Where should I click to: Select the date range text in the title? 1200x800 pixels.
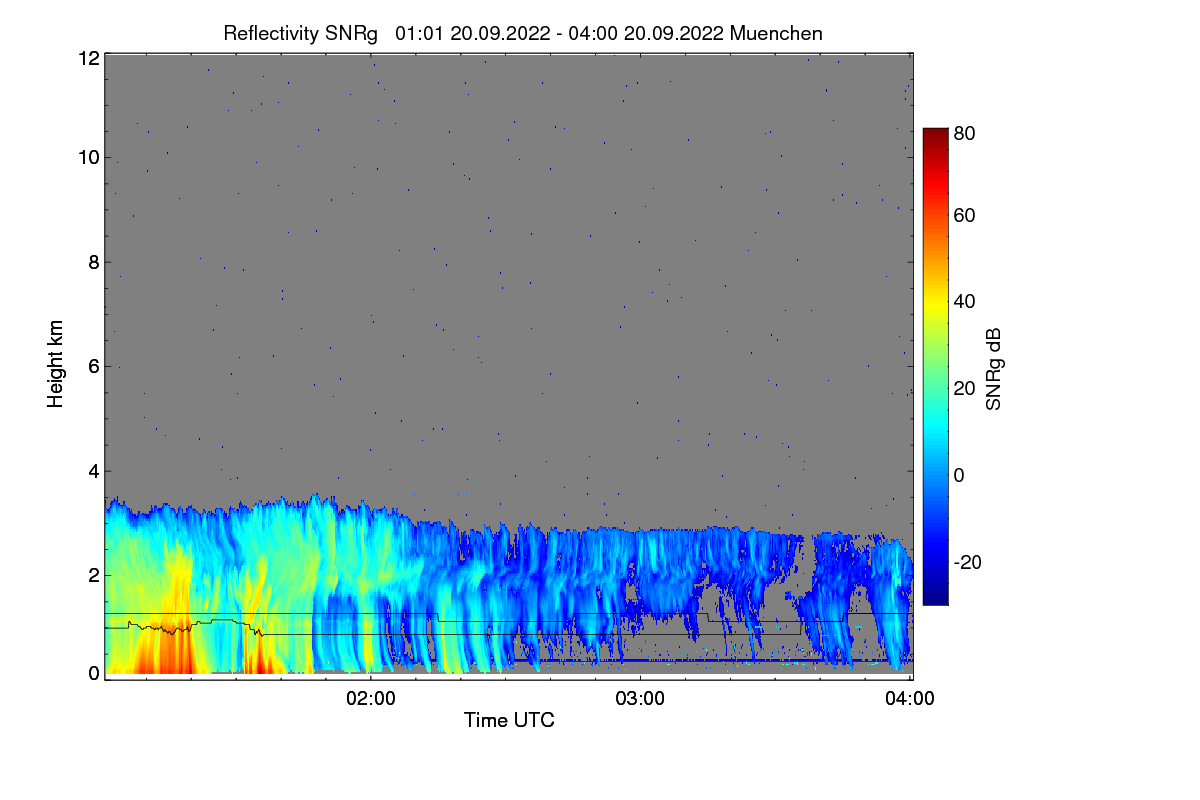[561, 33]
